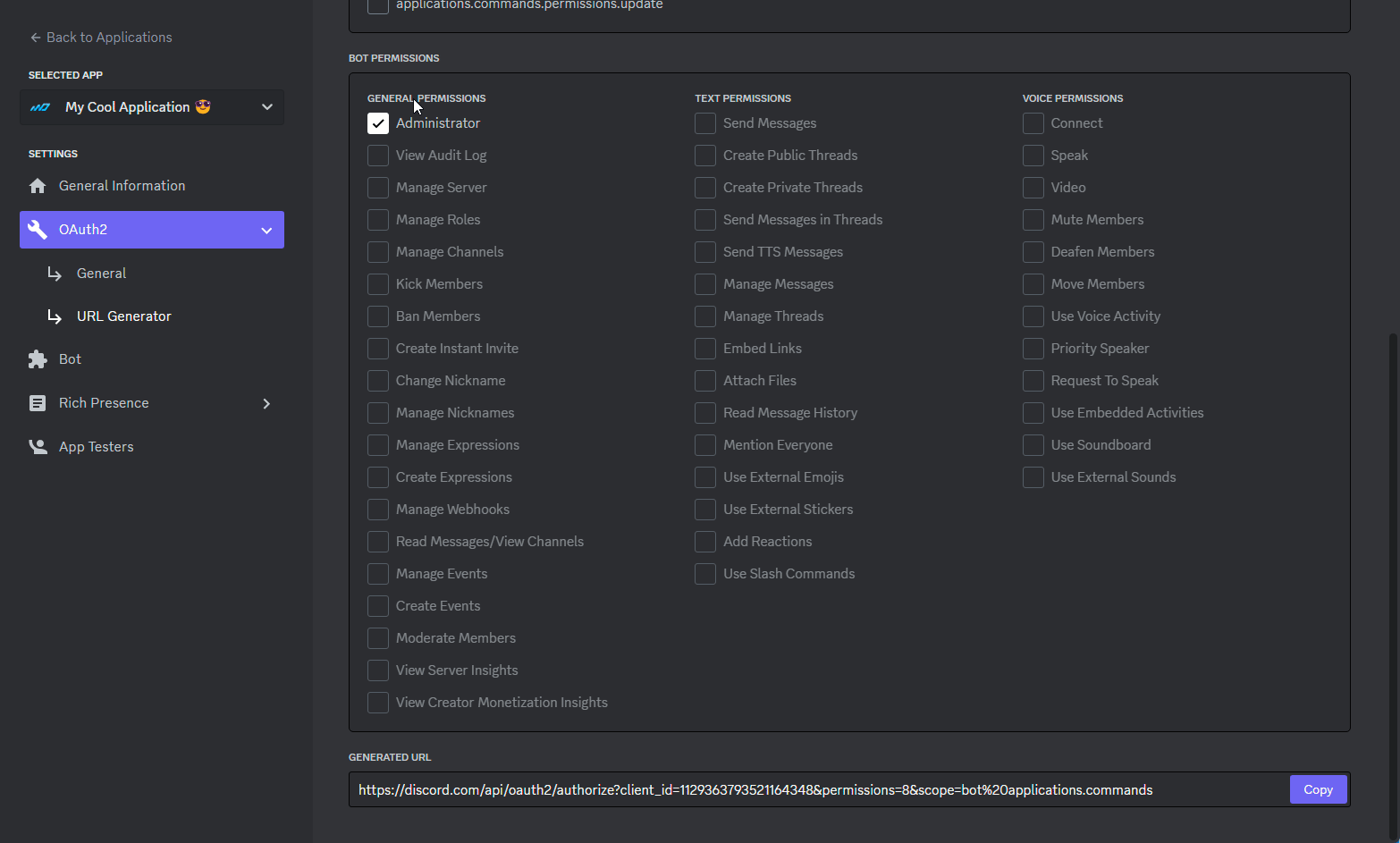Check Send TTS Messages box
Screen dimensions: 1400x843
(705, 252)
